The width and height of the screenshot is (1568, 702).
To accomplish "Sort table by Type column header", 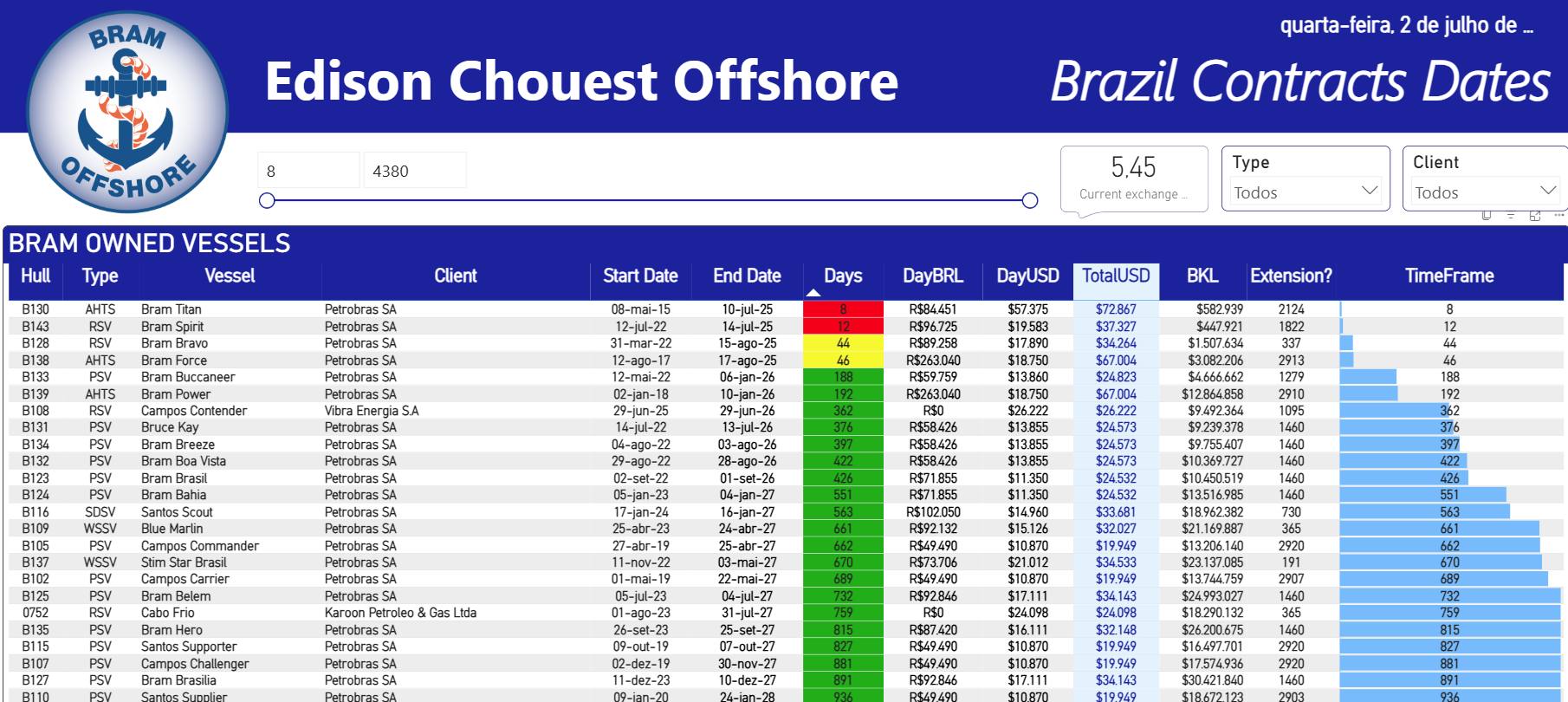I will (x=100, y=276).
